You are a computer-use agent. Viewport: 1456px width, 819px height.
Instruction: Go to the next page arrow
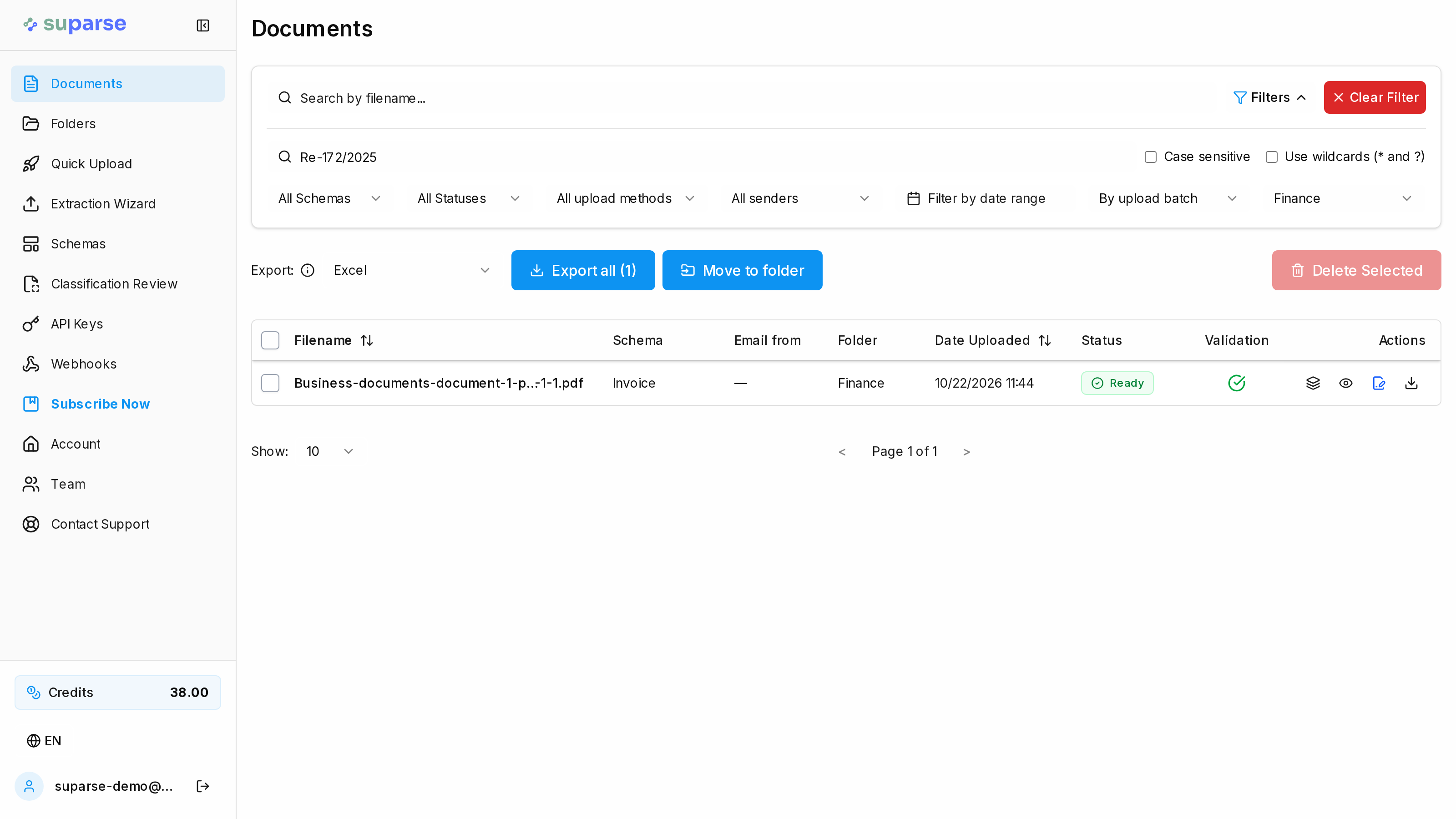pyautogui.click(x=966, y=452)
